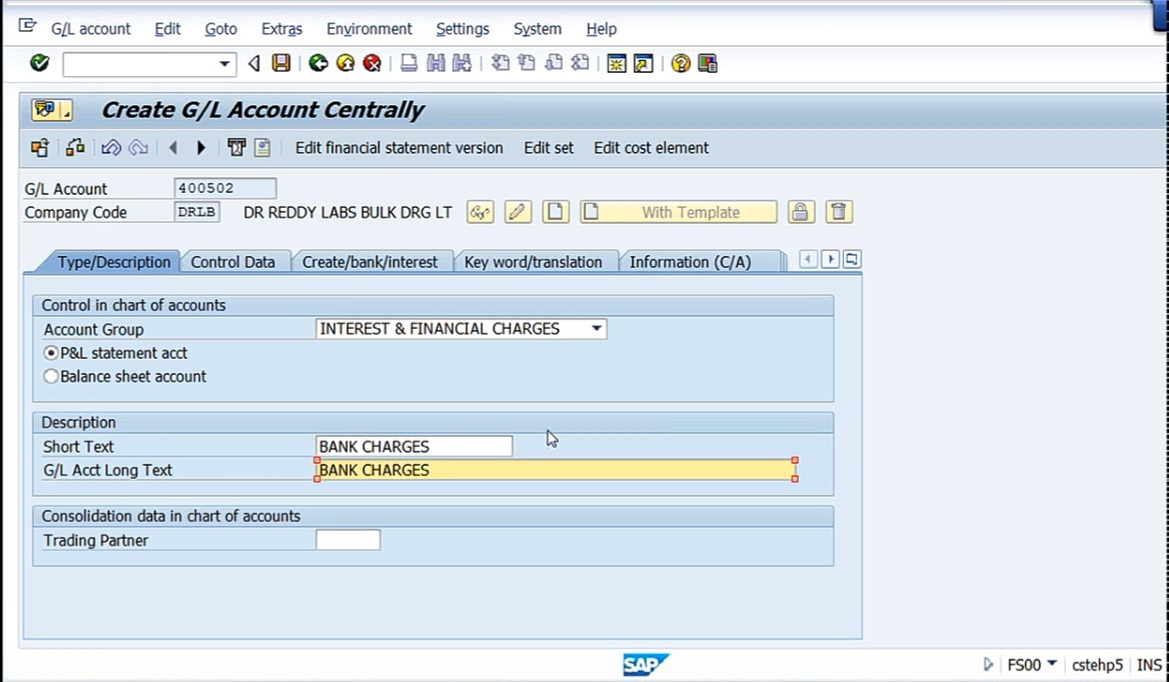Screen dimensions: 1169x682
Task: Click the With Template button
Action: (678, 212)
